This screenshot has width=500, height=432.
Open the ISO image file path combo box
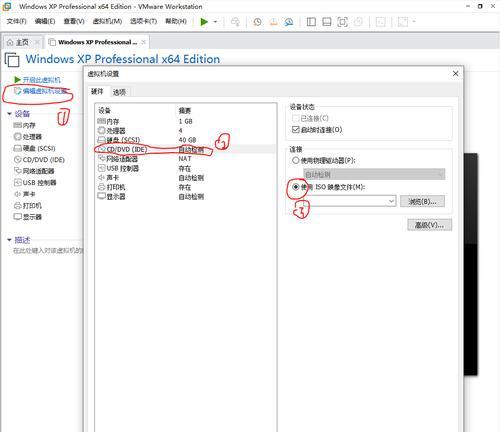click(x=349, y=201)
